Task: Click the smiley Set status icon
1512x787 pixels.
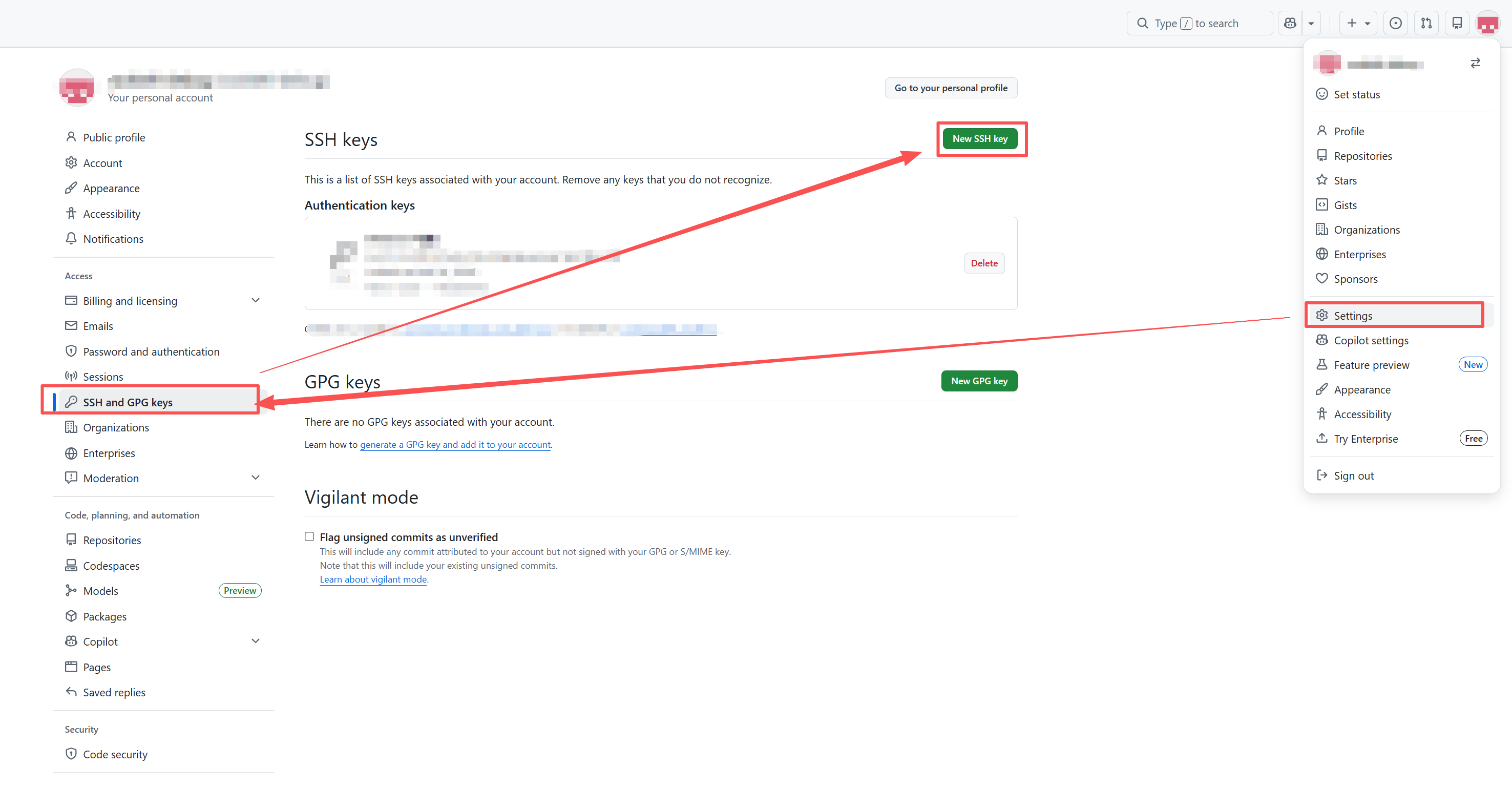Action: (1321, 95)
